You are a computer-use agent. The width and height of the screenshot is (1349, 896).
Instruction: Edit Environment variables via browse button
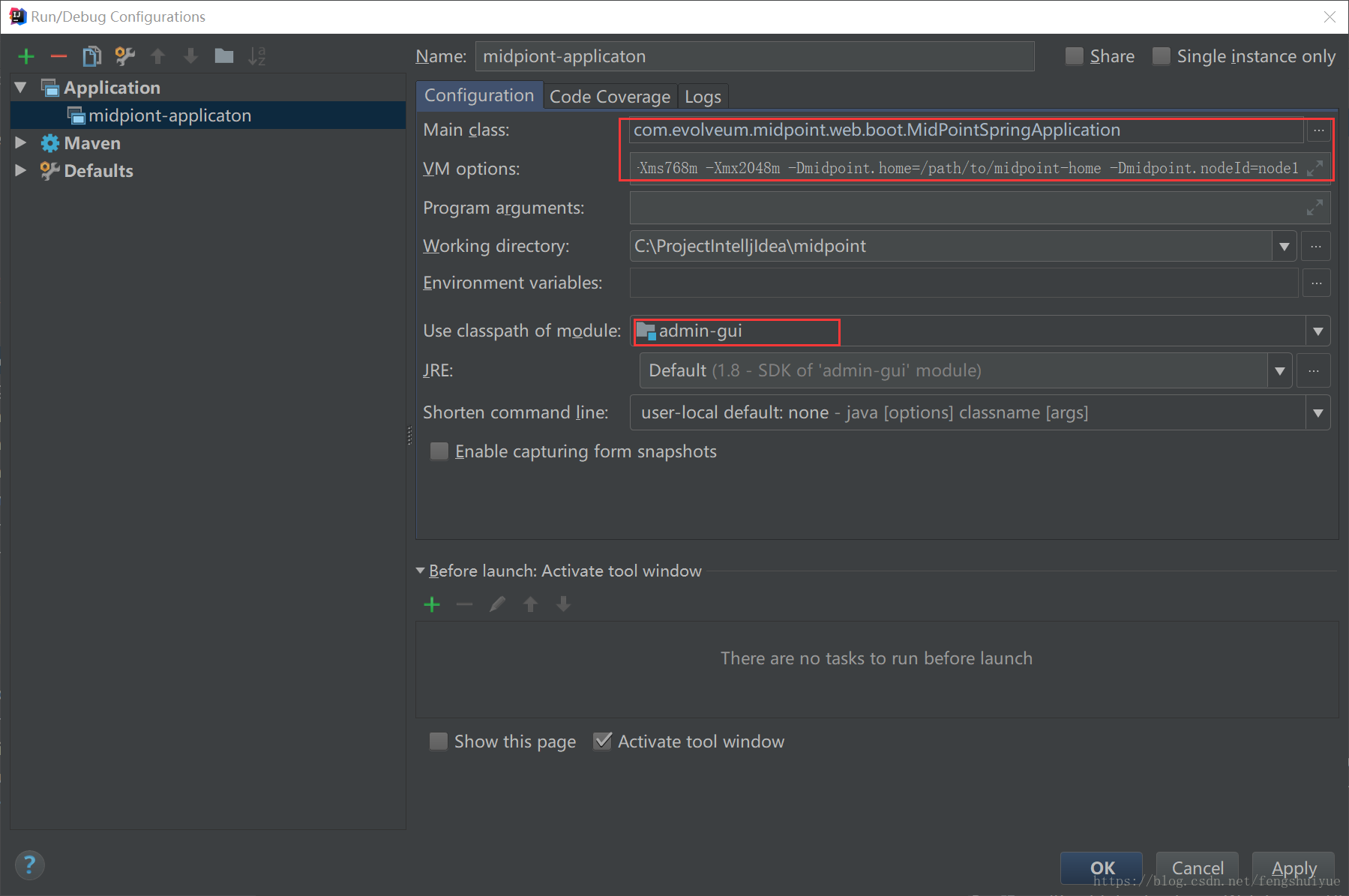coord(1317,283)
